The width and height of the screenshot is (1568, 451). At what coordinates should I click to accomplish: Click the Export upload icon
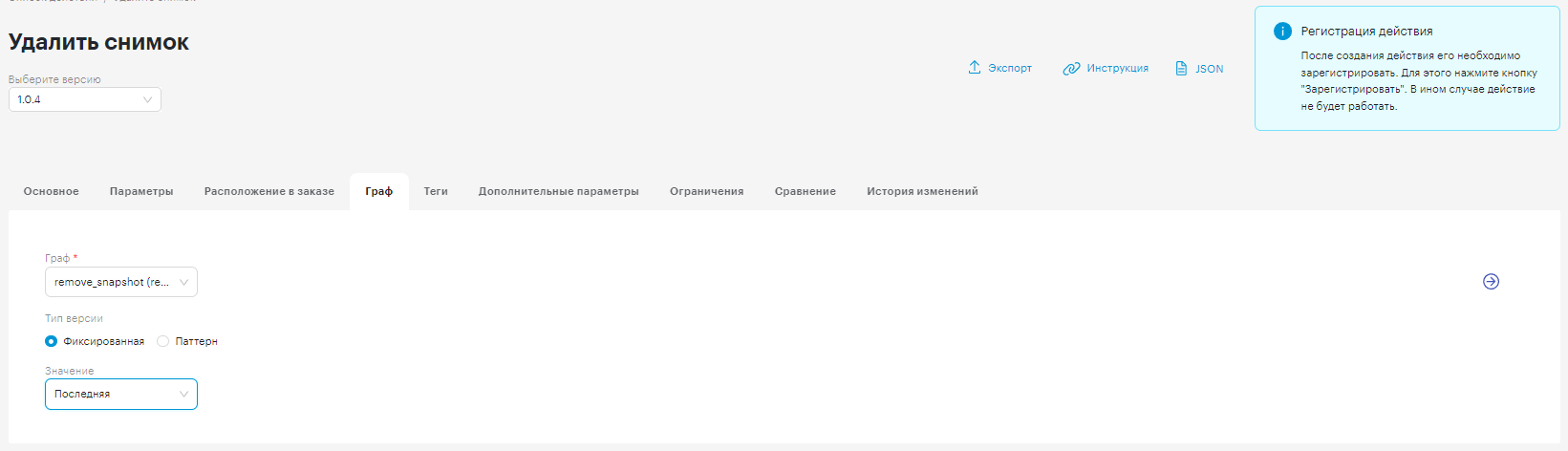click(x=975, y=68)
